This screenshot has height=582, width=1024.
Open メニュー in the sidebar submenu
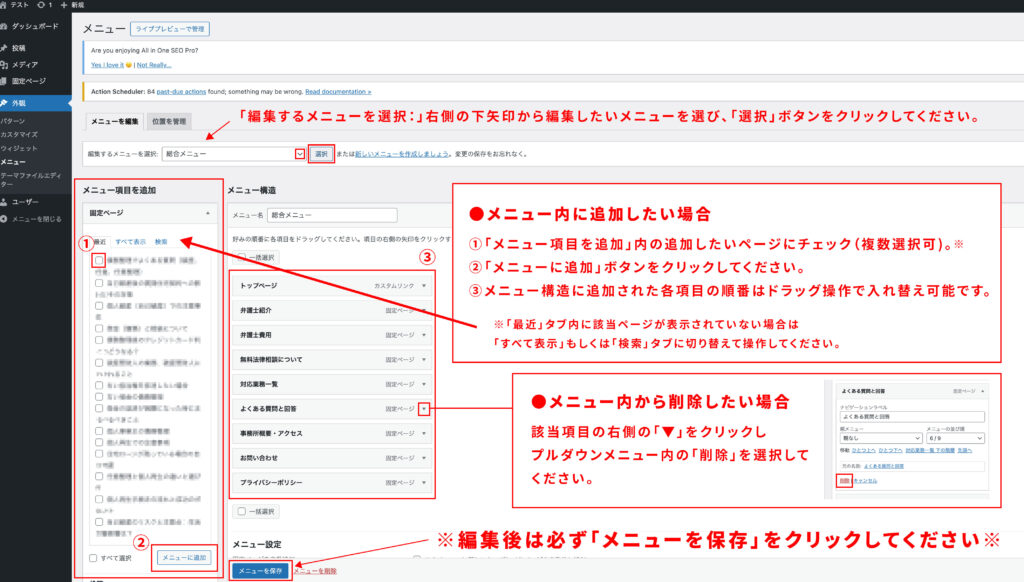[13, 162]
